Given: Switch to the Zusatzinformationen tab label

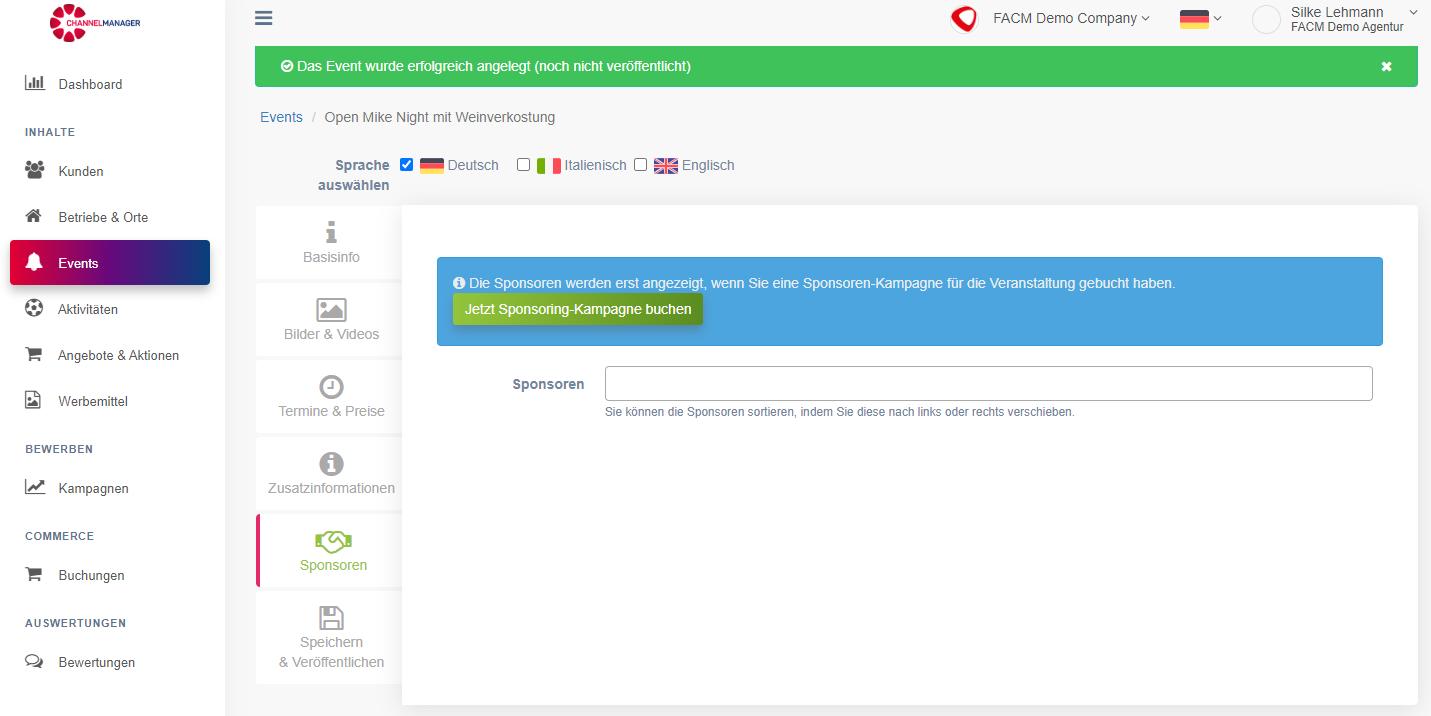Looking at the screenshot, I should 331,488.
